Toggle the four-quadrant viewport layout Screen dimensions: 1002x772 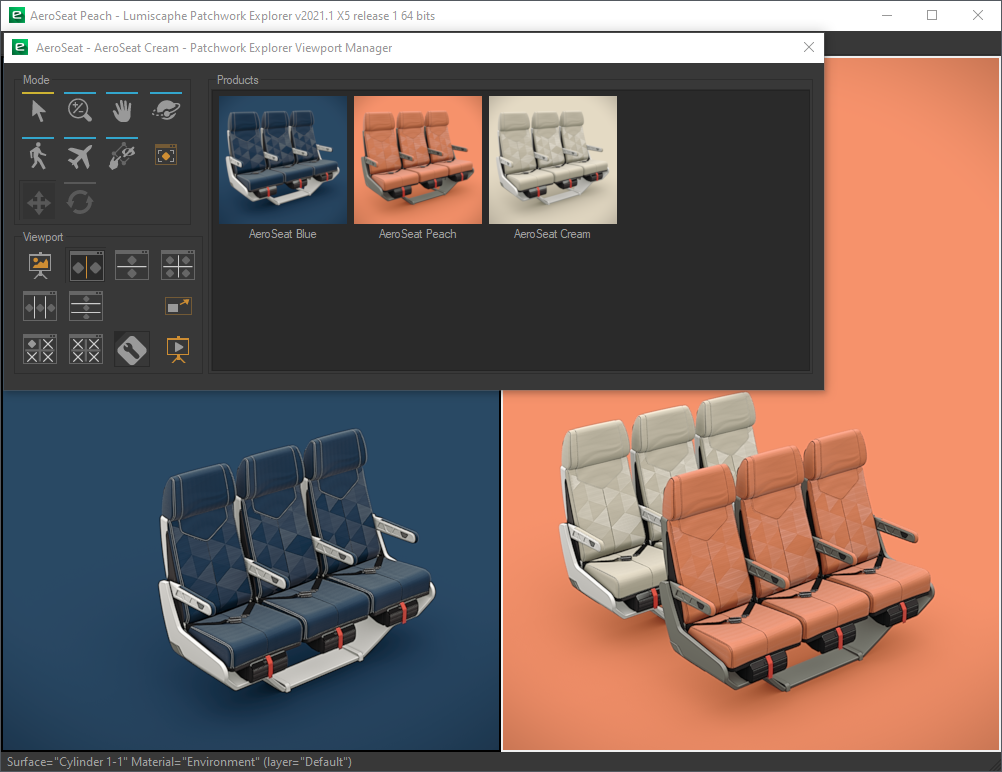click(x=178, y=265)
